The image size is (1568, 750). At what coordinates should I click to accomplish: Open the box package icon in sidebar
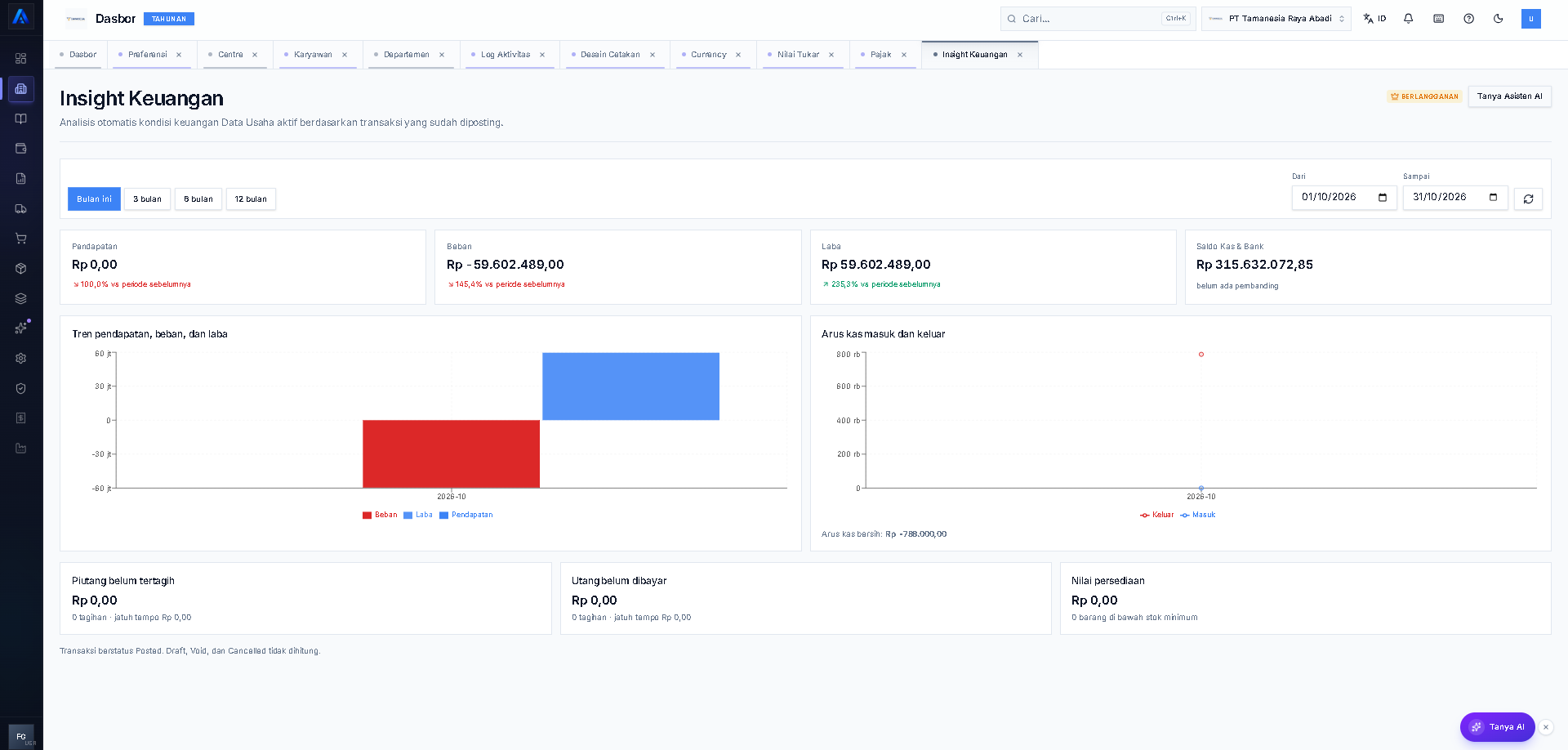[21, 268]
